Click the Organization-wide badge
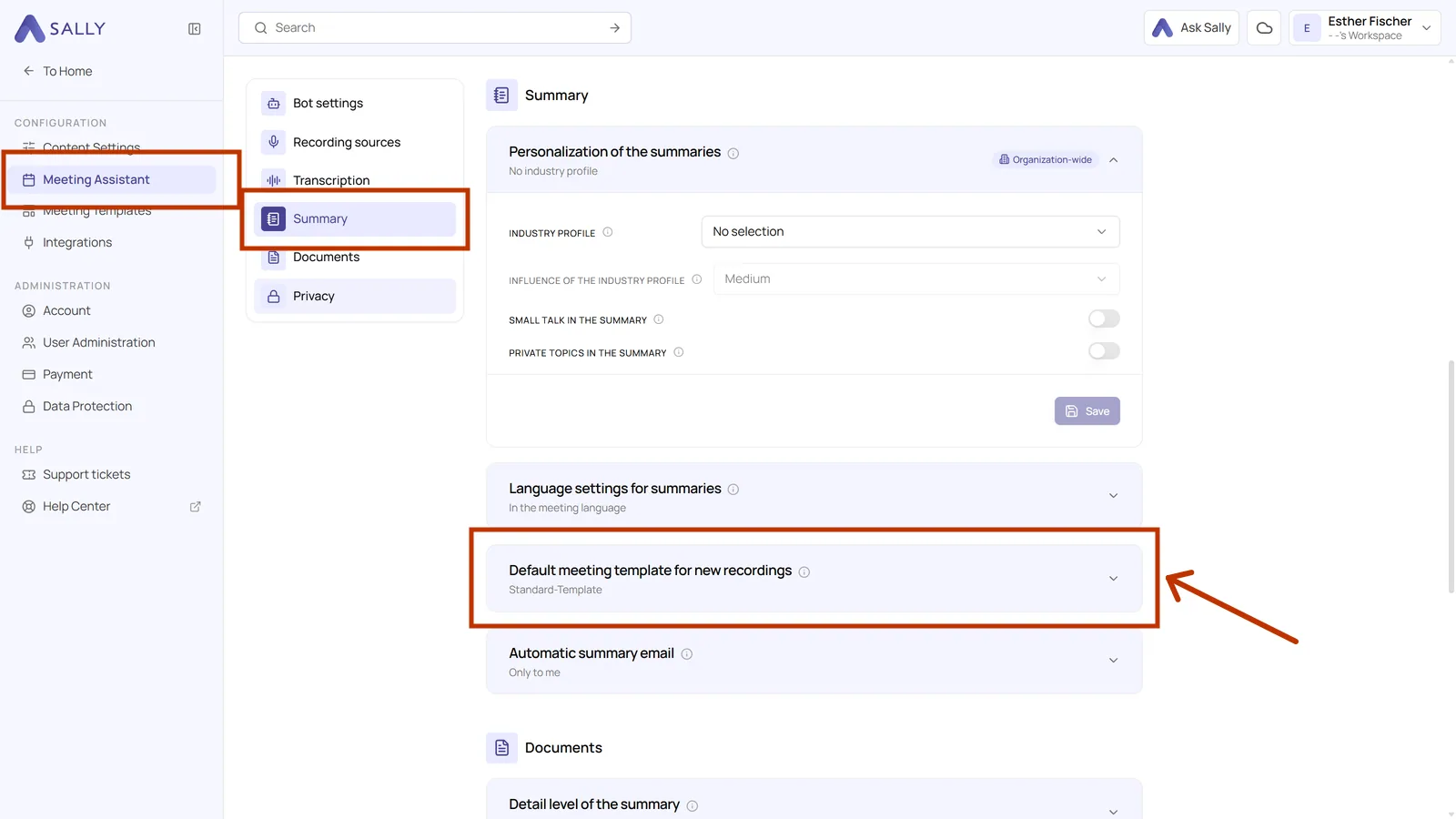 [1046, 160]
